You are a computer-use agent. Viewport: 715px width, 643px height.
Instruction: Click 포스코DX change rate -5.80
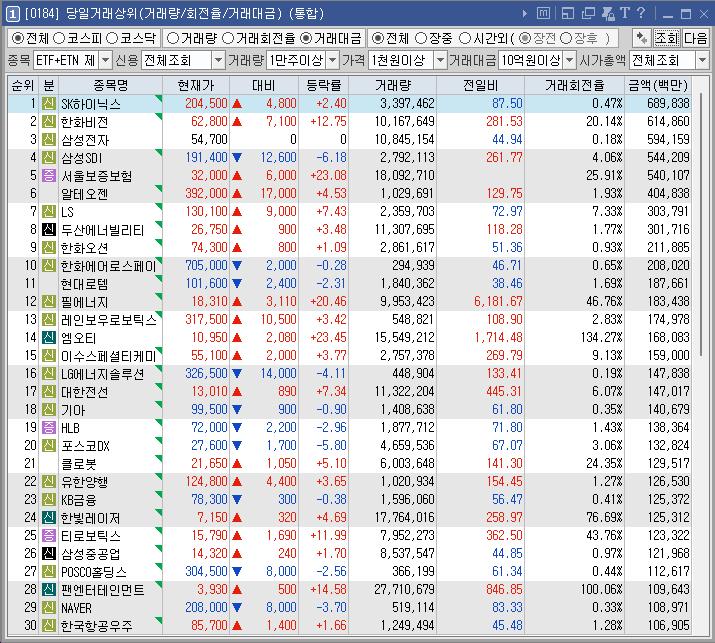[332, 446]
